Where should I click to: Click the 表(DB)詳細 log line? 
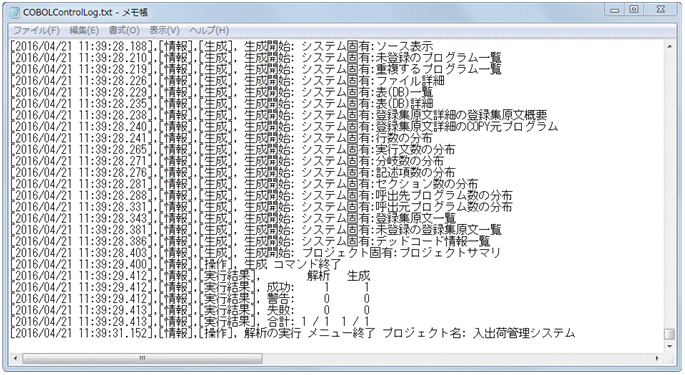[221, 103]
